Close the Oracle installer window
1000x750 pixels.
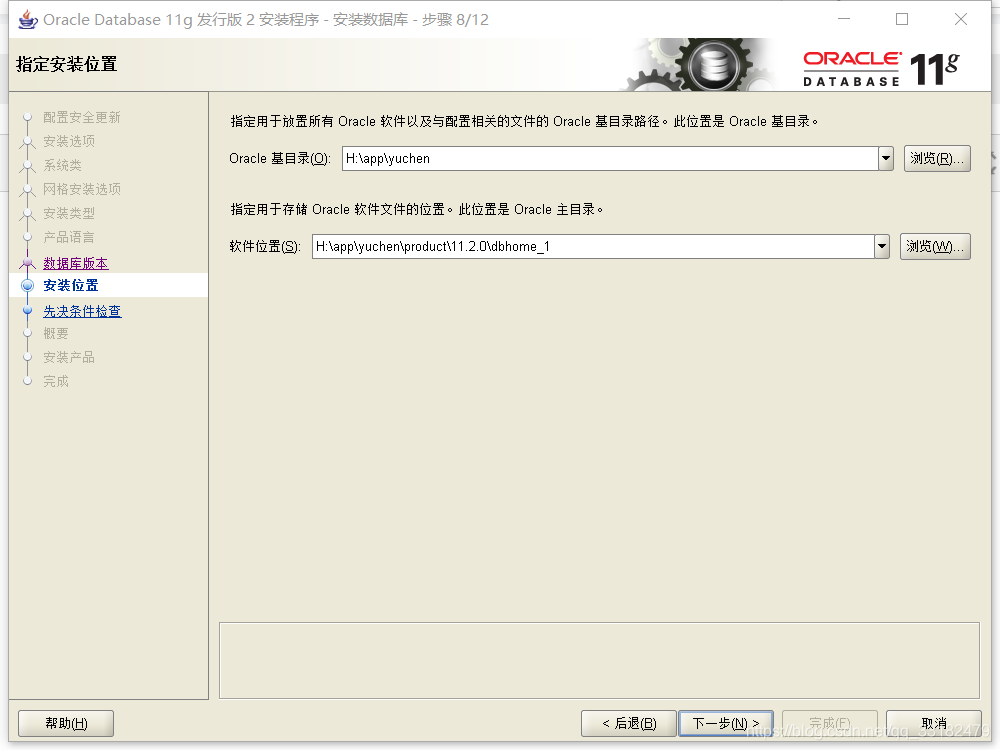pyautogui.click(x=960, y=19)
